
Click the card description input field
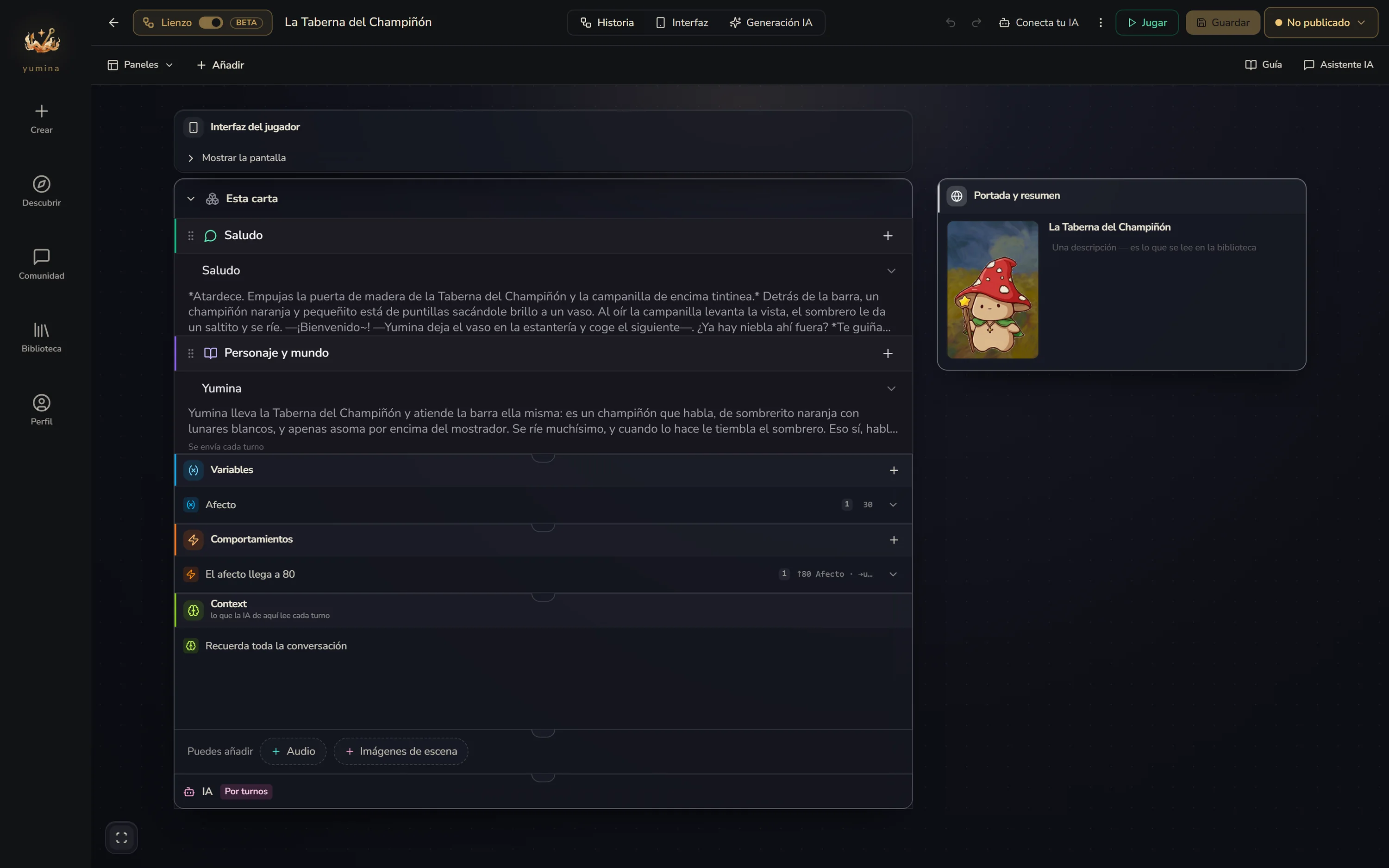point(1172,247)
